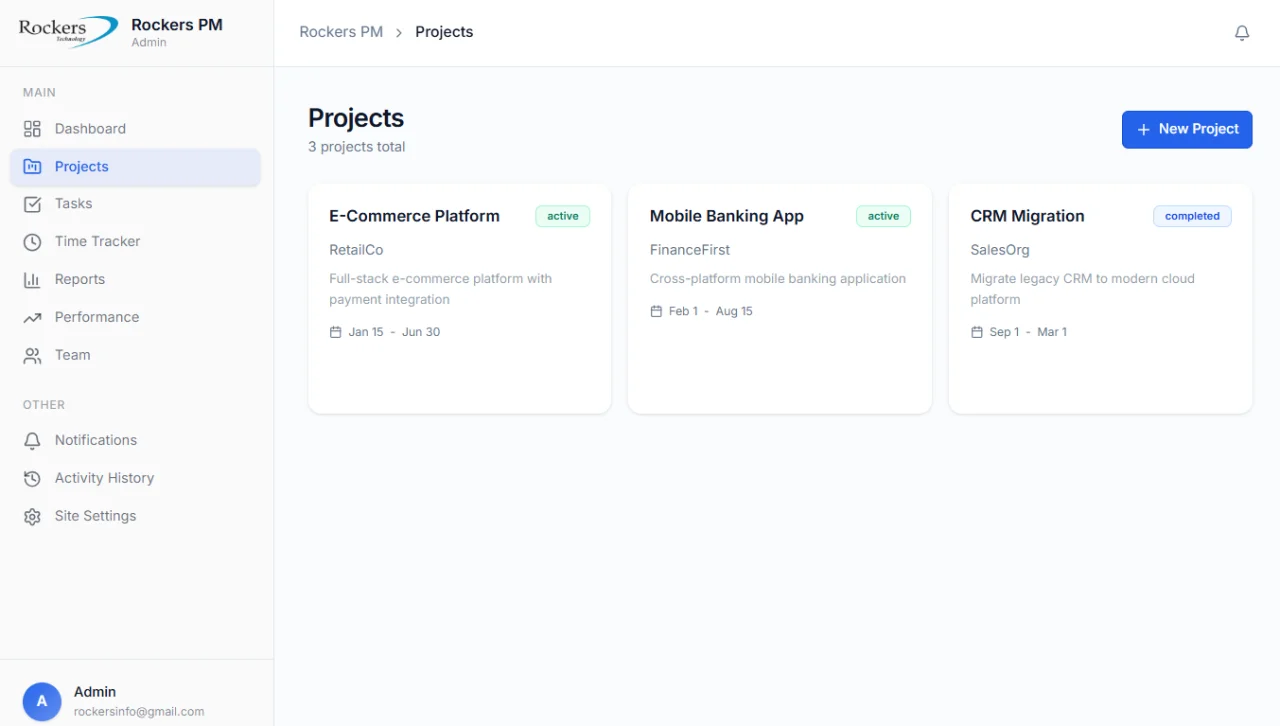Click calendar icon on E-Commerce Platform card
Viewport: 1280px width, 726px height.
(335, 332)
